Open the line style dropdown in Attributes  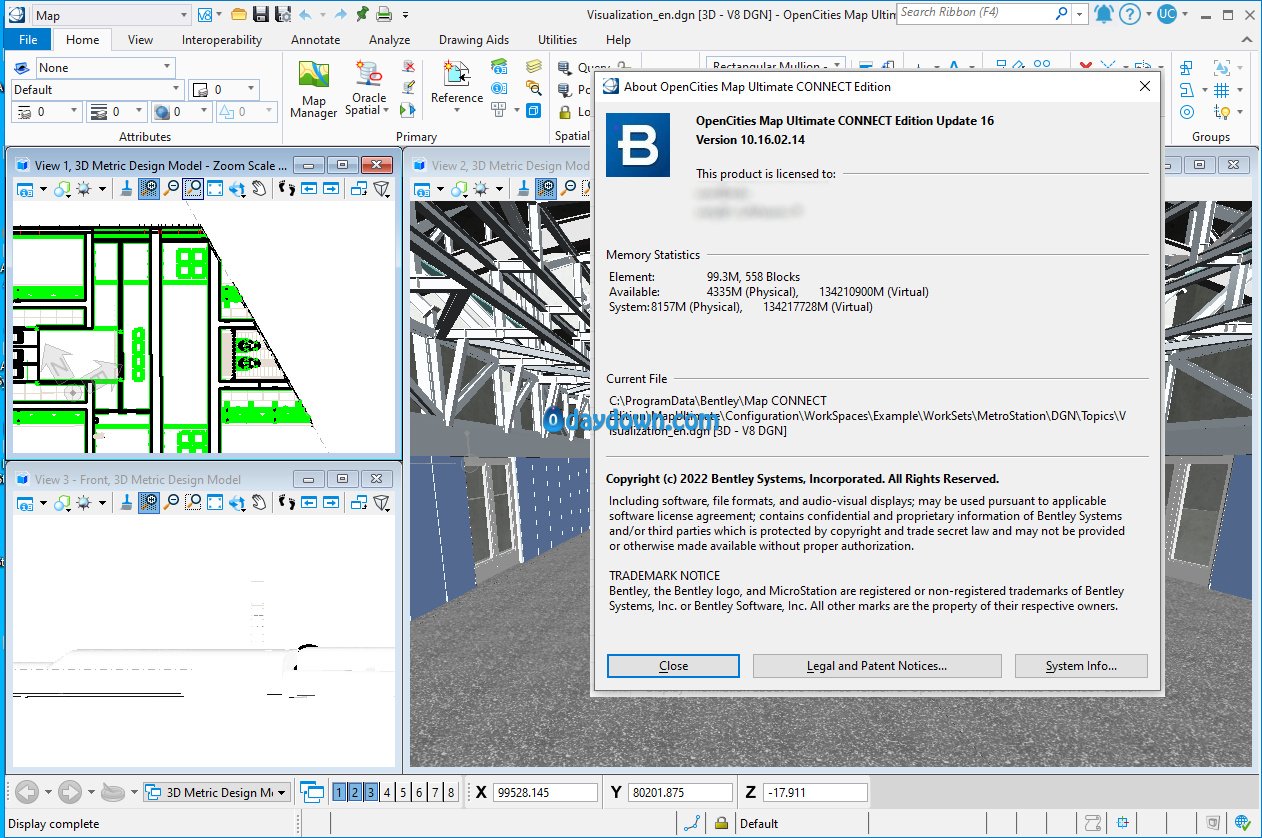click(x=46, y=112)
